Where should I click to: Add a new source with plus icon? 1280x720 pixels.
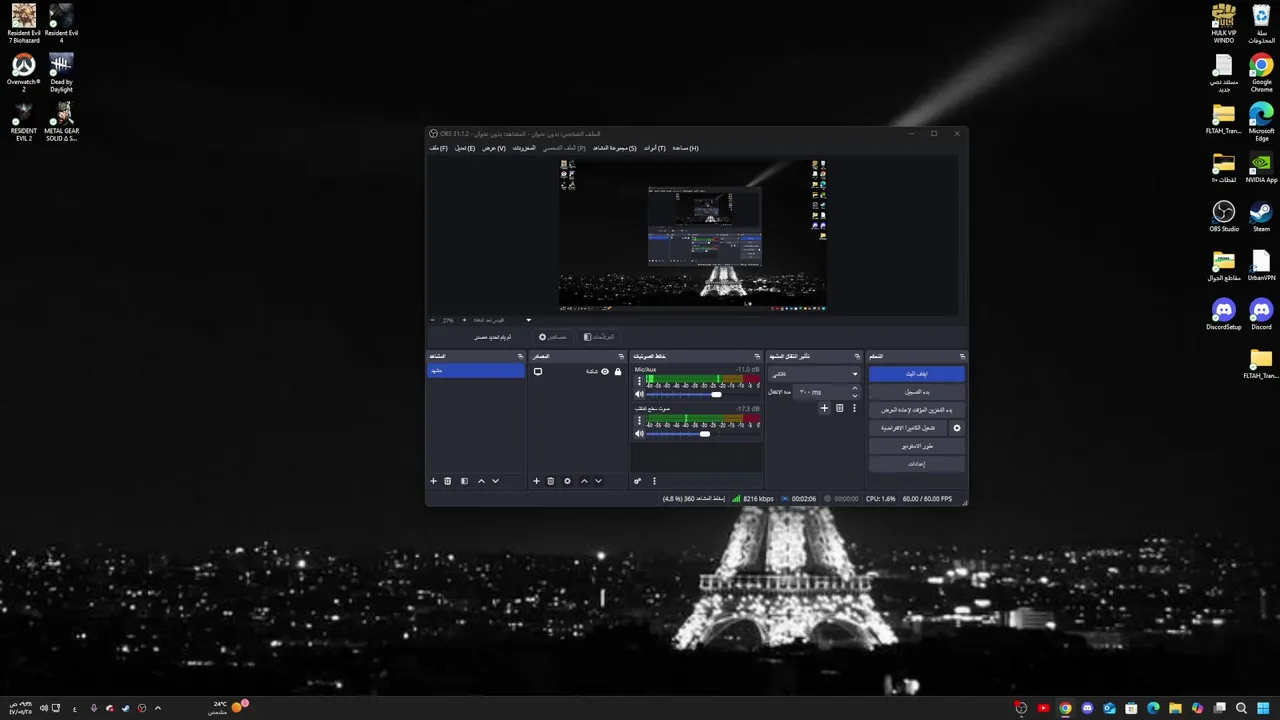pos(536,481)
